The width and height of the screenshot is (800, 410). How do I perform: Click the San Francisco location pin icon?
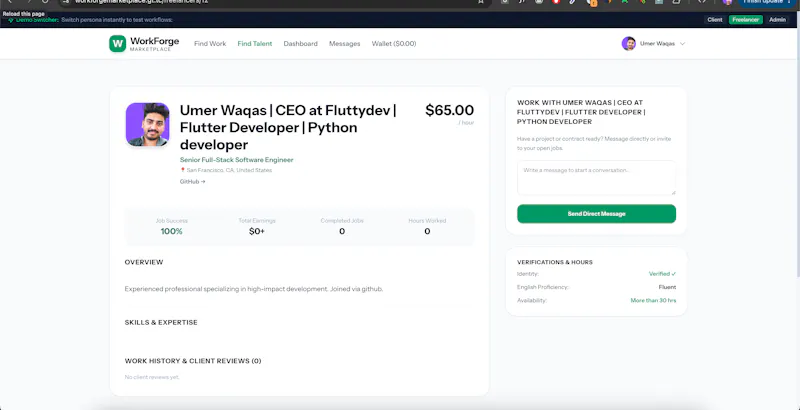click(182, 170)
